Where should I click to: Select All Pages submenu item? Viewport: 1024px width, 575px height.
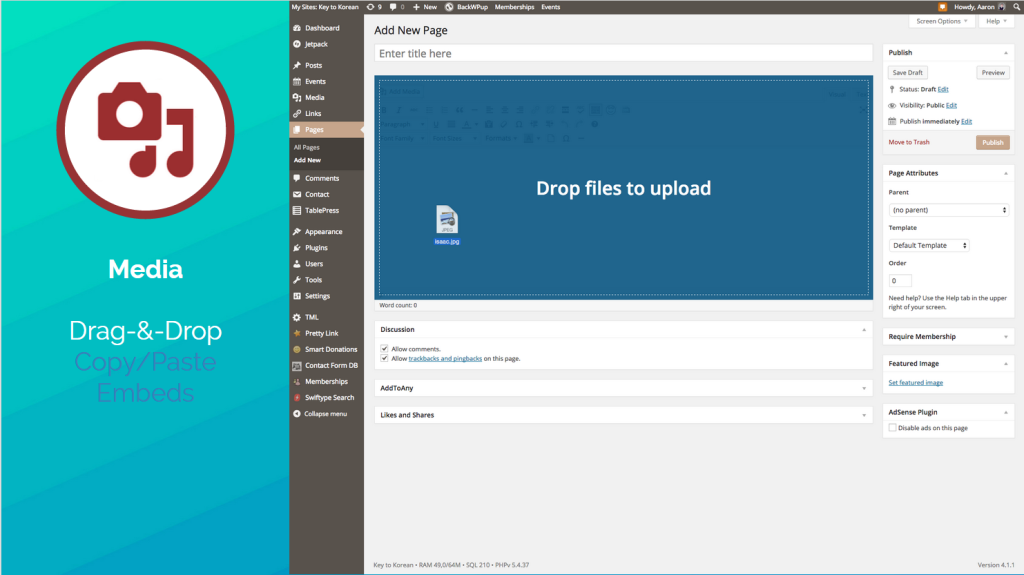click(x=307, y=147)
